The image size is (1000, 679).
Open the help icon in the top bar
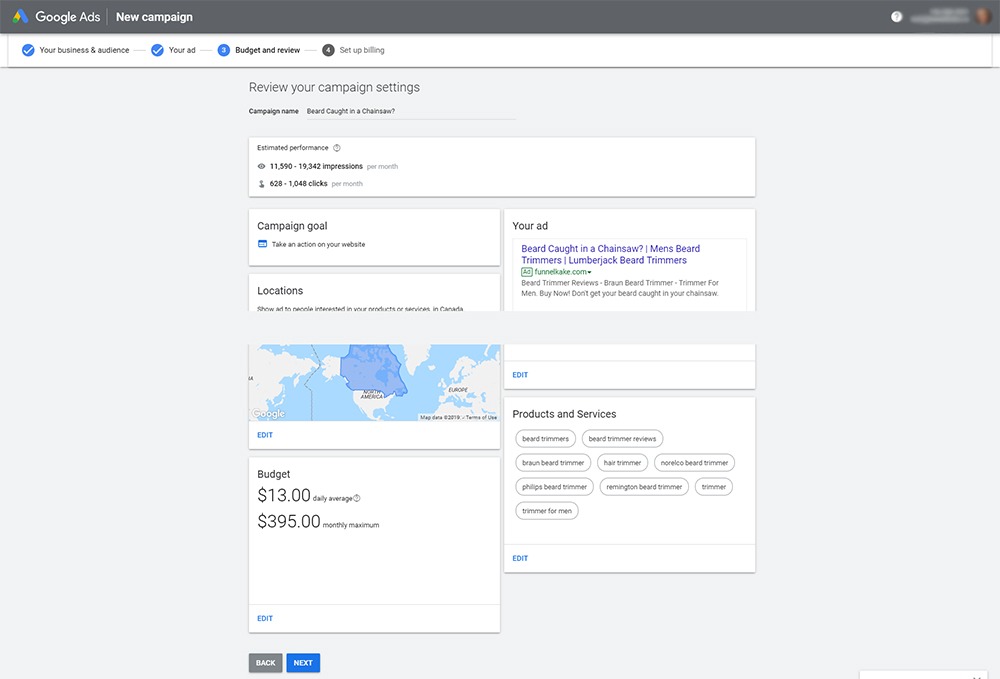coord(897,17)
